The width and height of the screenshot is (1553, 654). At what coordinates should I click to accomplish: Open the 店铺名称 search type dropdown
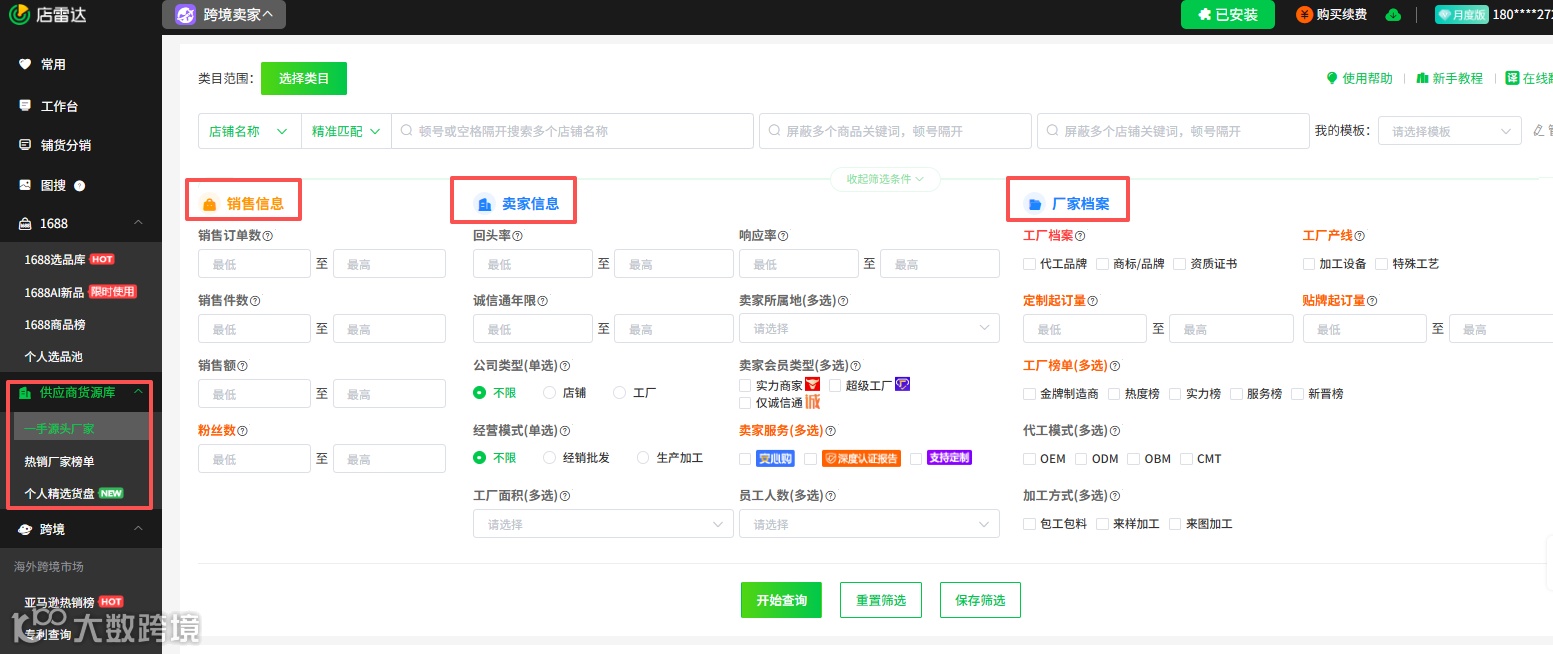249,131
